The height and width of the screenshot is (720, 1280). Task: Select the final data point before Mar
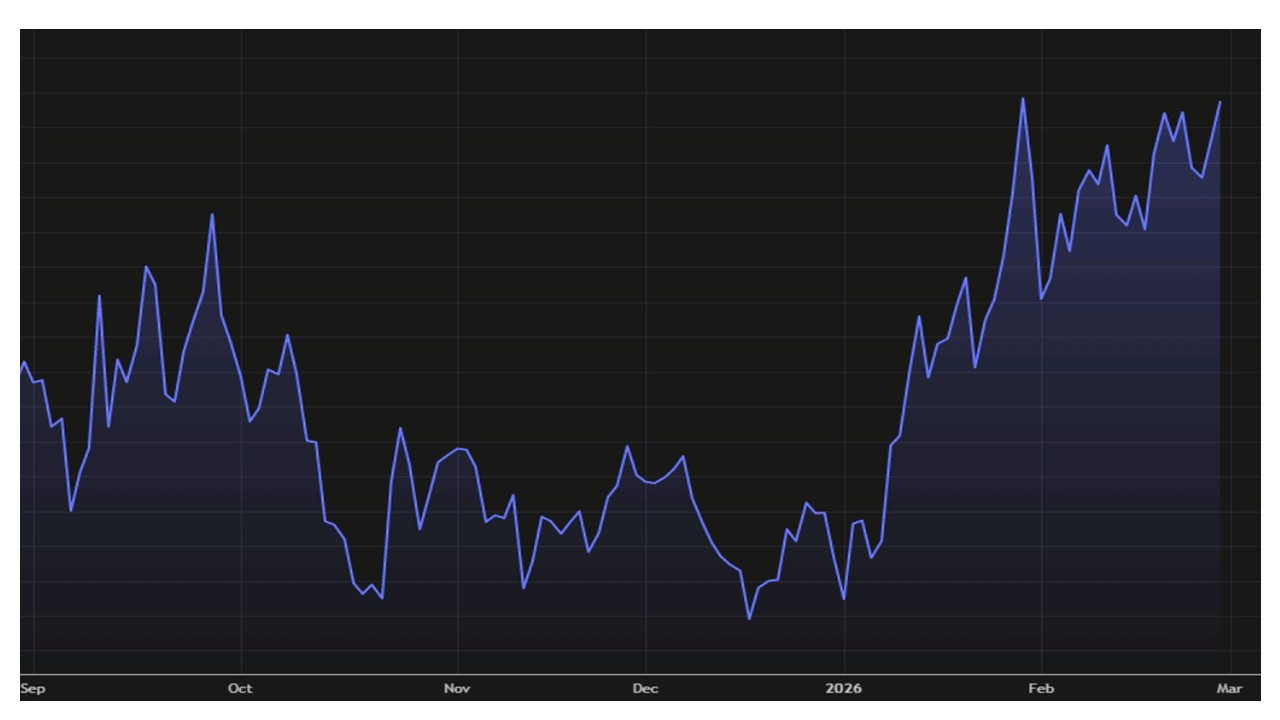click(1219, 102)
